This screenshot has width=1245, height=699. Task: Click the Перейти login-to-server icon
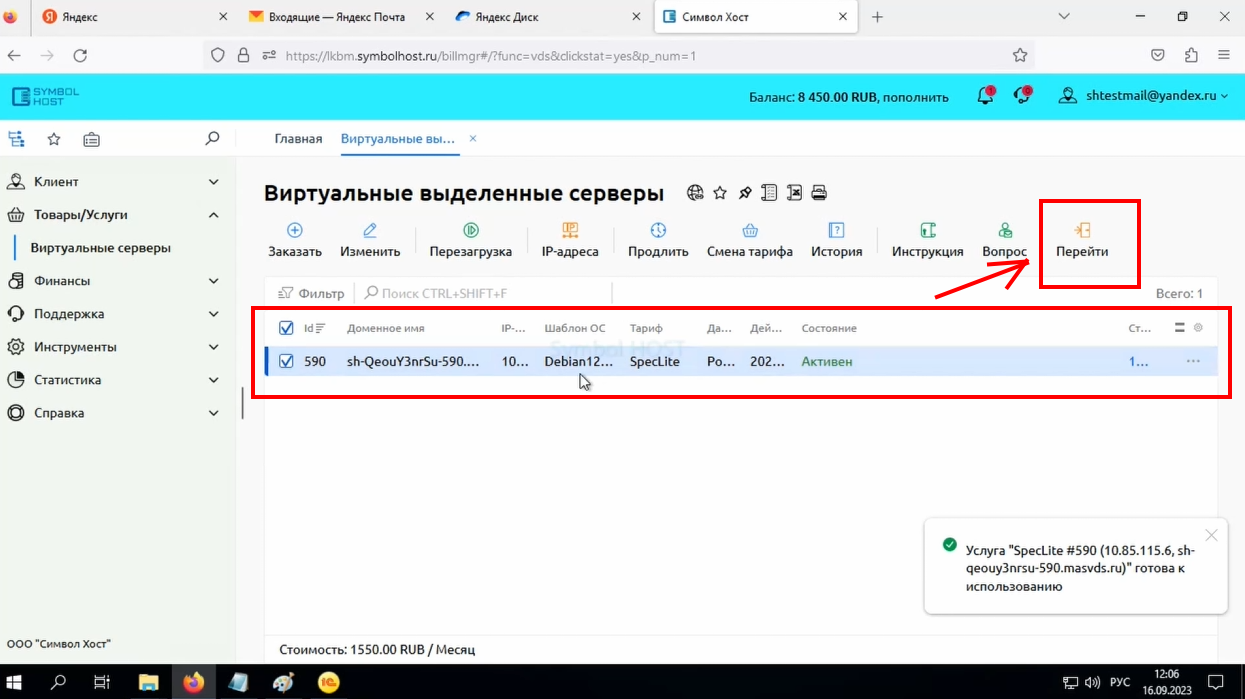pyautogui.click(x=1082, y=230)
